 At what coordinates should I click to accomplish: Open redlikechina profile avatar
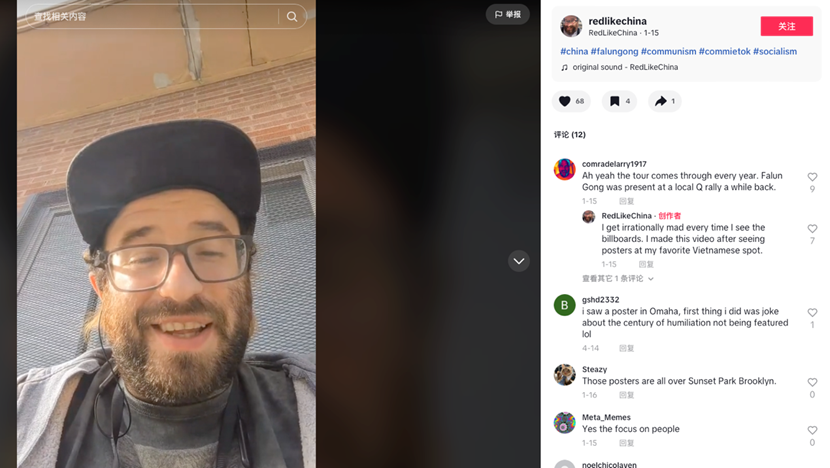[571, 26]
